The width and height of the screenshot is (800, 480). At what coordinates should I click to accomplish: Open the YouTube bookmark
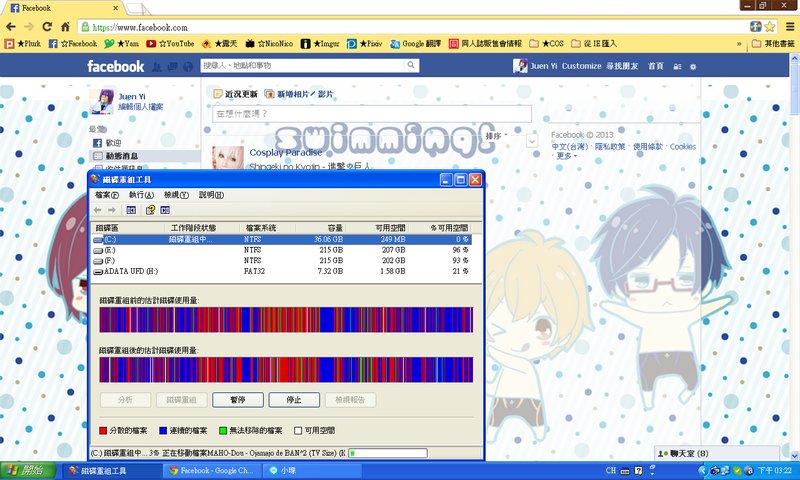170,44
